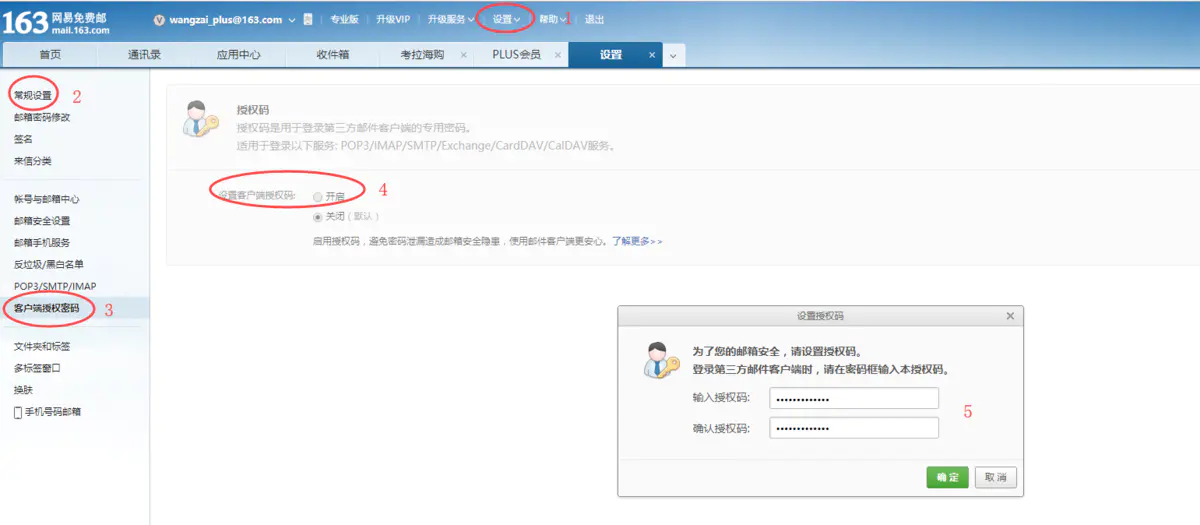Open 来信分类 settings
The height and width of the screenshot is (525, 1200).
coord(32,161)
